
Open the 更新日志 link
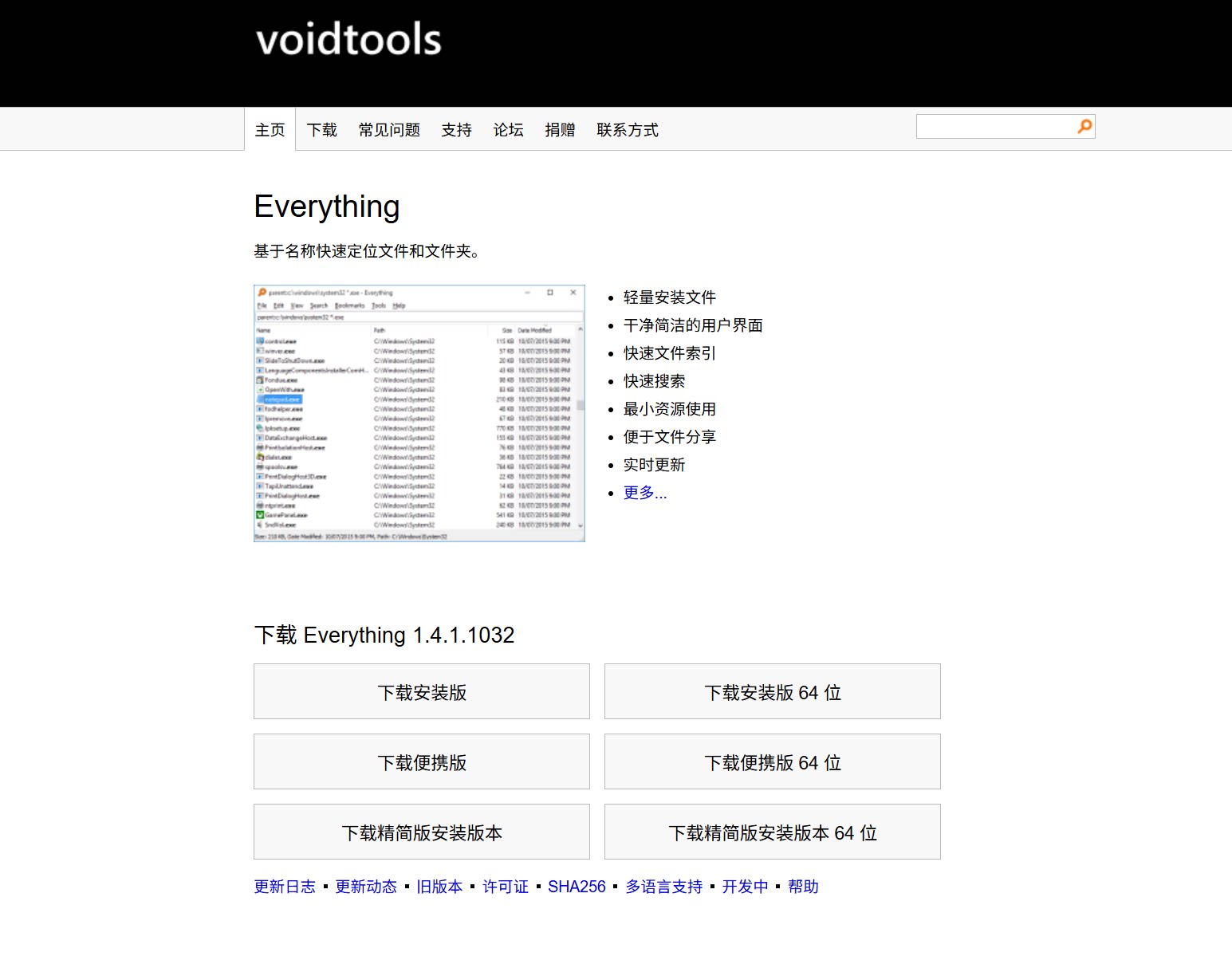[285, 886]
